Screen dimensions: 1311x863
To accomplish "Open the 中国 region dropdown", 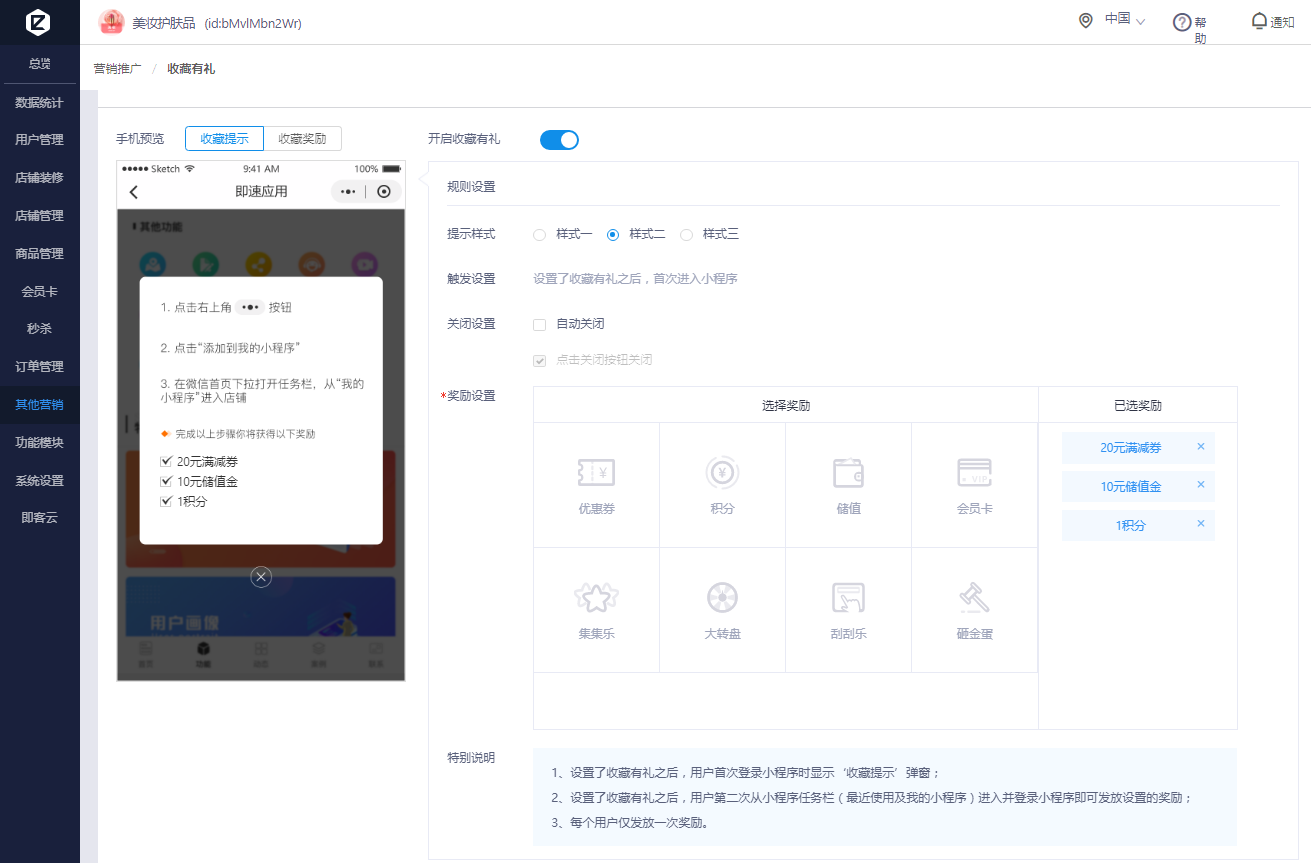I will [x=1125, y=19].
